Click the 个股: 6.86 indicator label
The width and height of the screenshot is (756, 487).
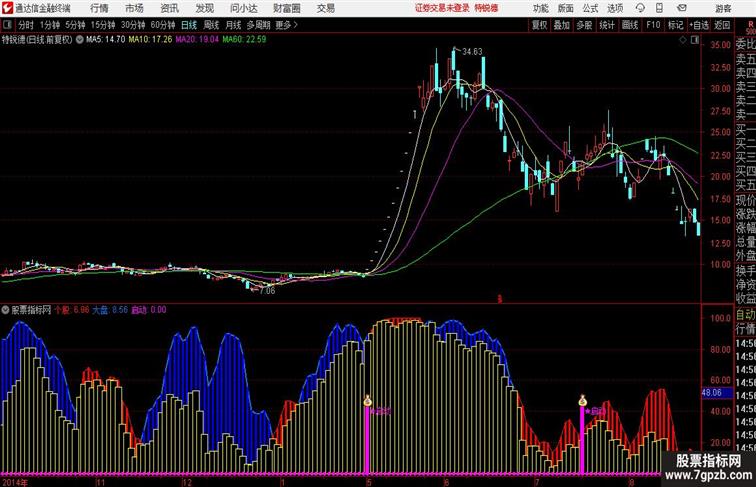click(72, 310)
